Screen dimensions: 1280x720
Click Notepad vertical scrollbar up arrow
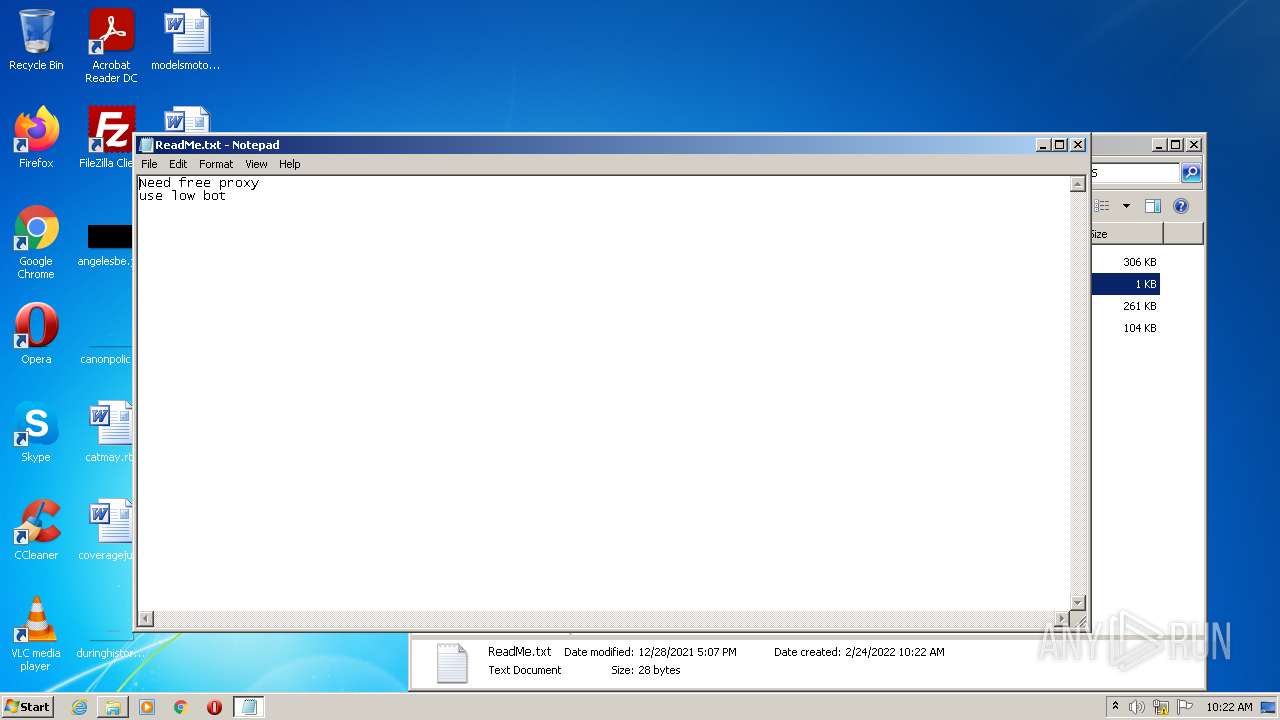1078,184
